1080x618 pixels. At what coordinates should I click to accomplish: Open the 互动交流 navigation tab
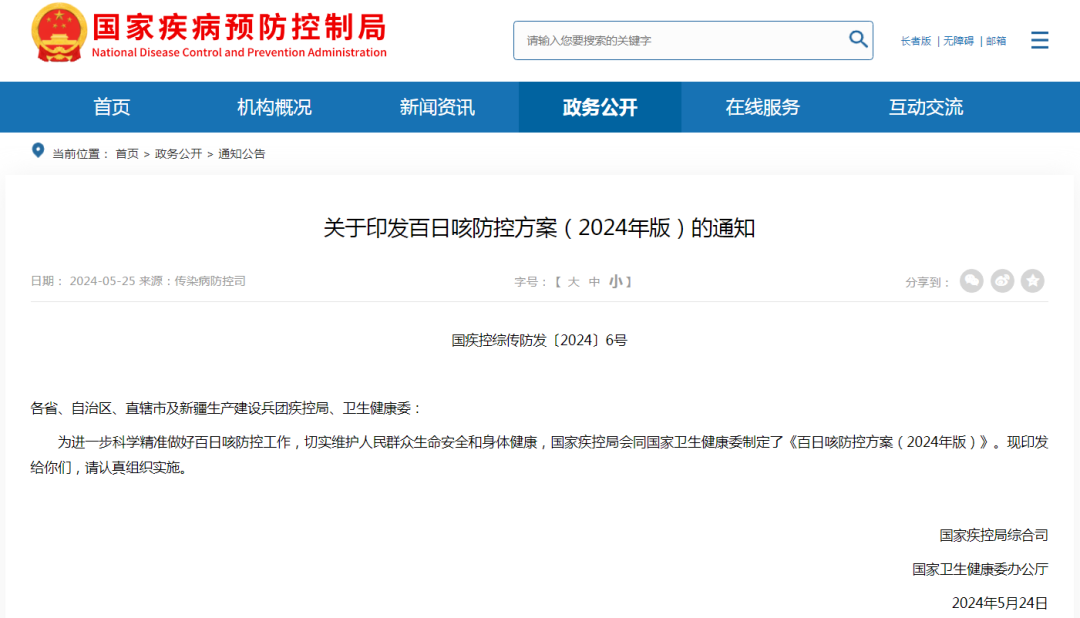pos(923,107)
